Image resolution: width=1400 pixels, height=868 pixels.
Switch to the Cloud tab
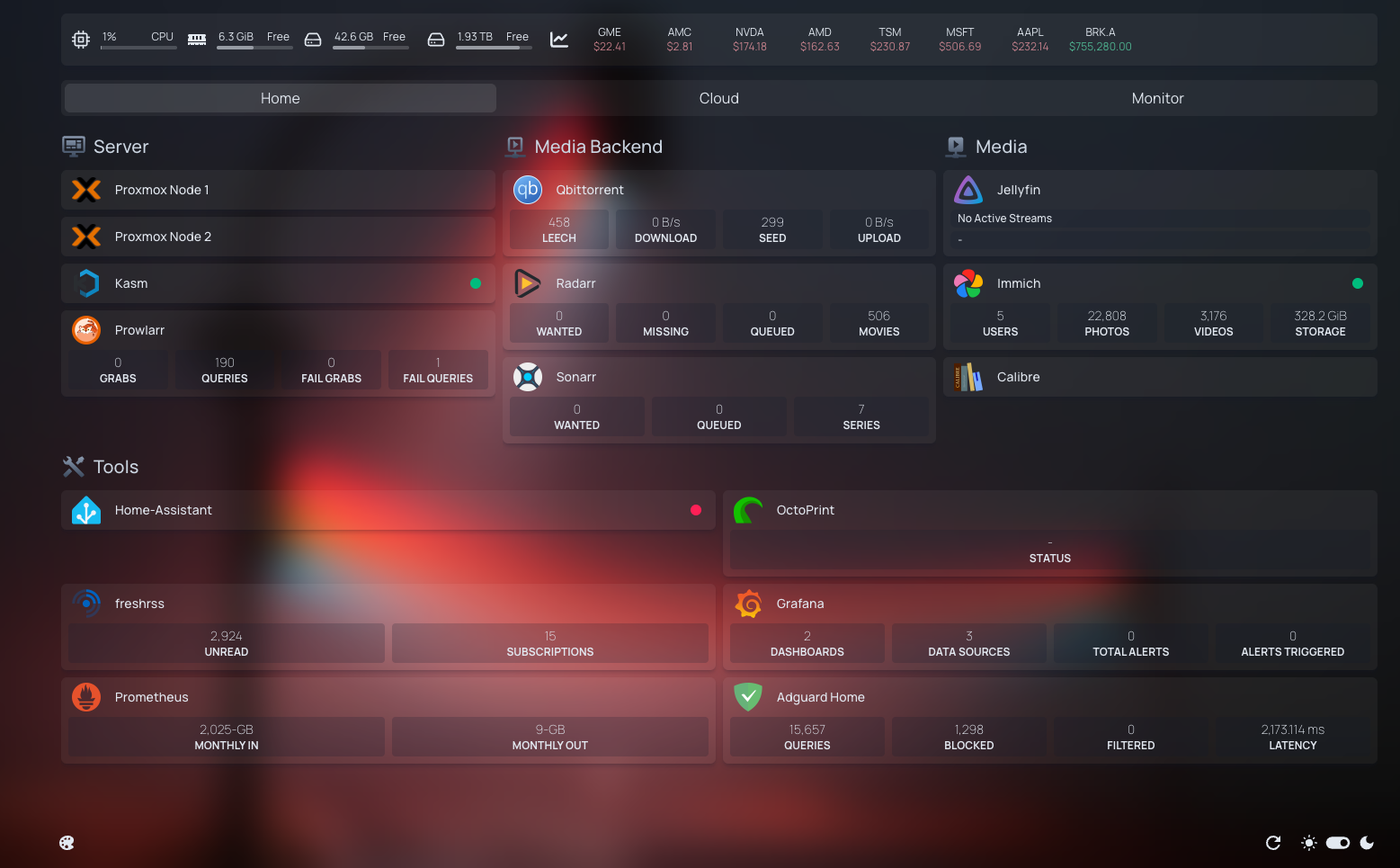coord(718,98)
